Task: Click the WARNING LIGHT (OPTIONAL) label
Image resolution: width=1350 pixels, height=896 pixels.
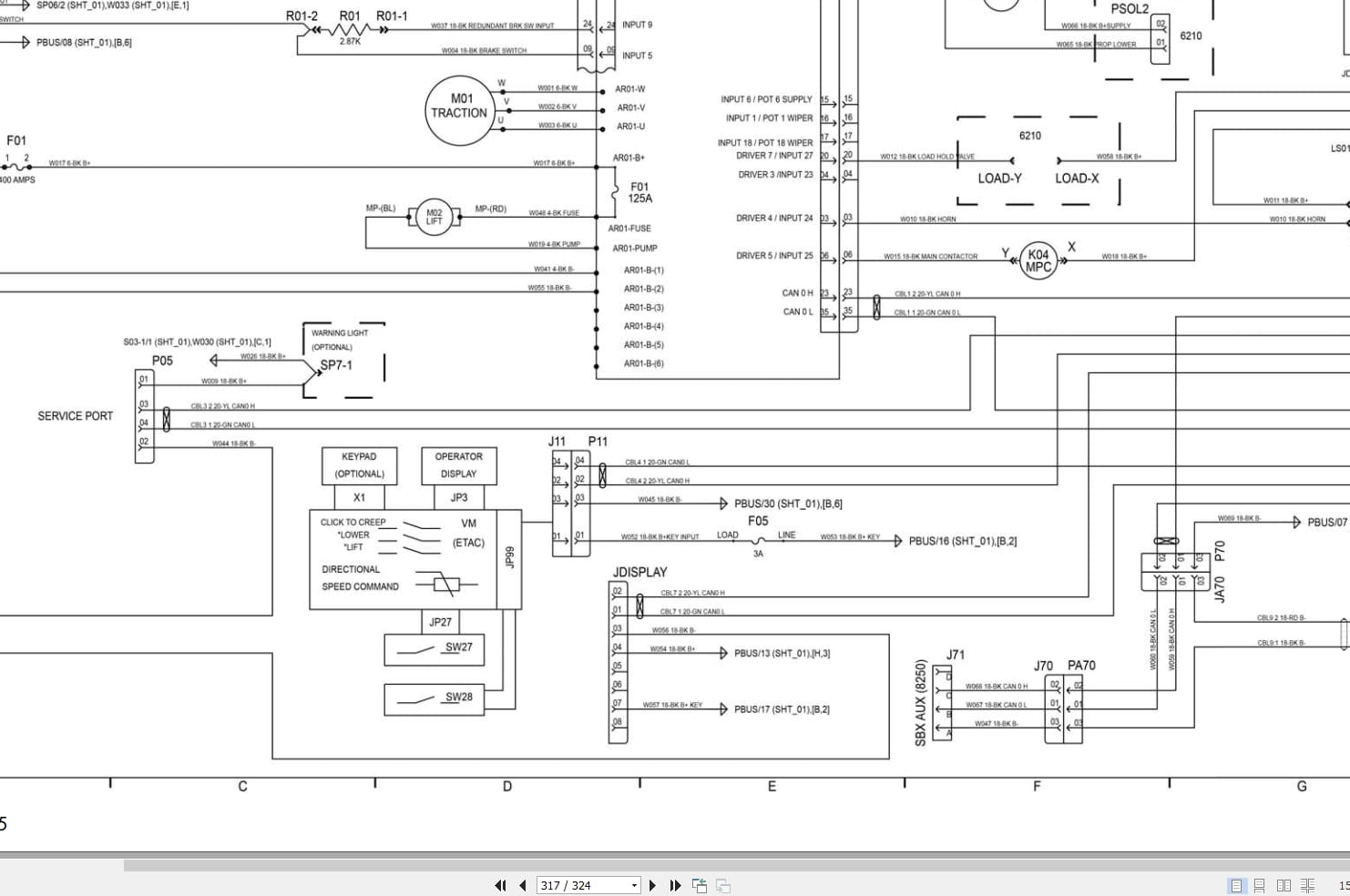Action: [340, 340]
